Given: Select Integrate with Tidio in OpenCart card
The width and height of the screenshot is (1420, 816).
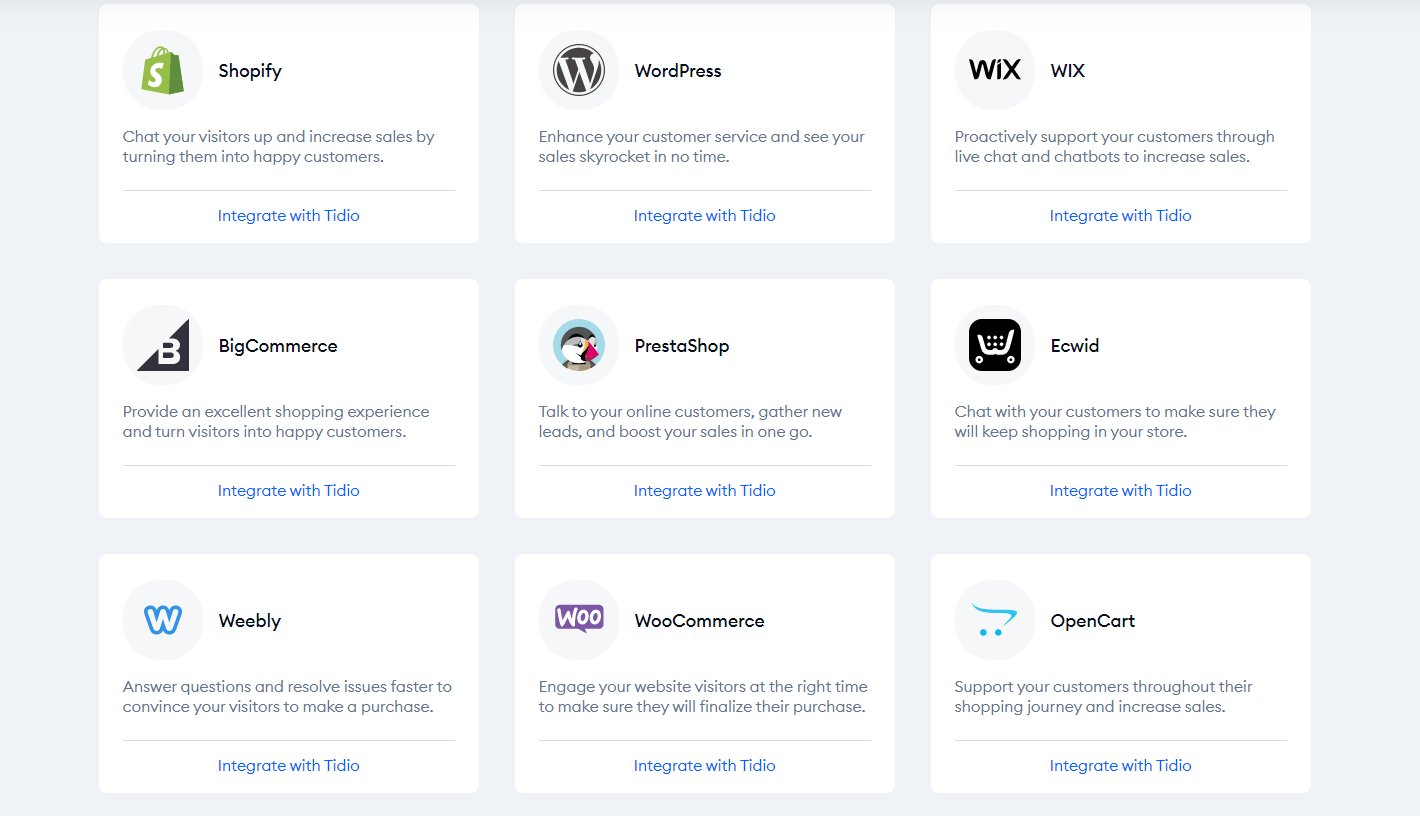Looking at the screenshot, I should 1121,765.
